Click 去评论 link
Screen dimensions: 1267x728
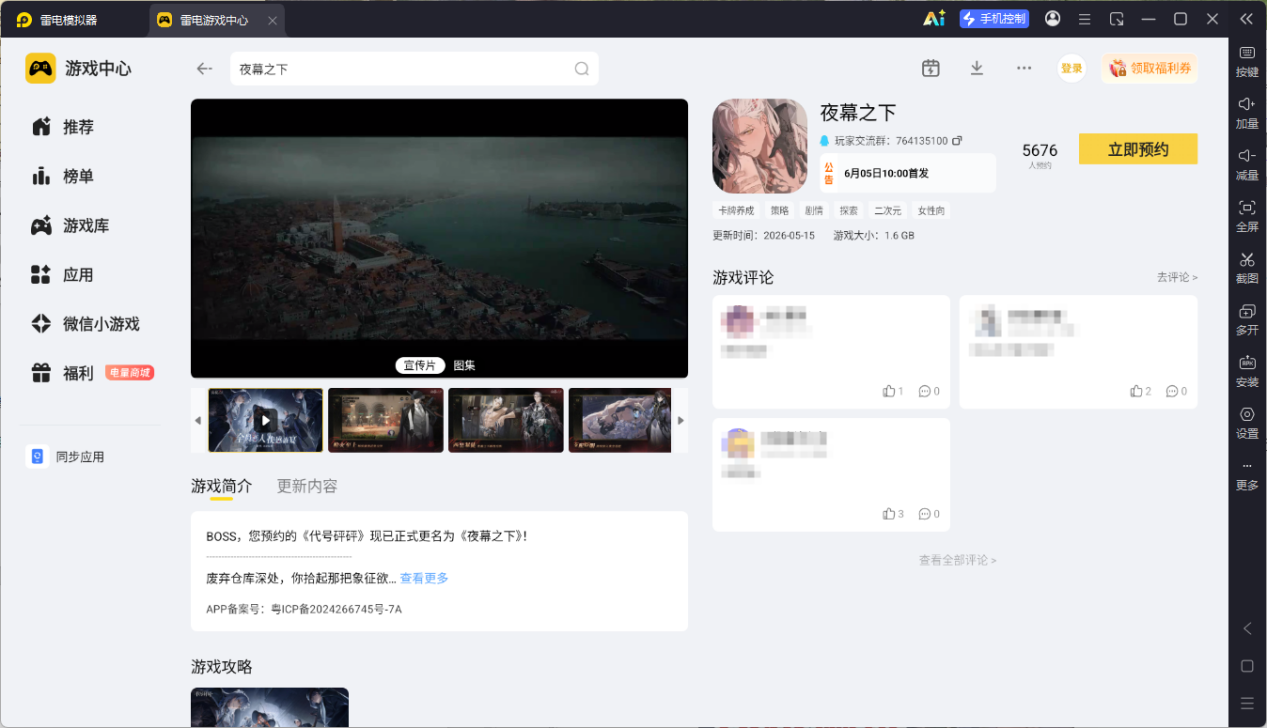coord(1177,277)
